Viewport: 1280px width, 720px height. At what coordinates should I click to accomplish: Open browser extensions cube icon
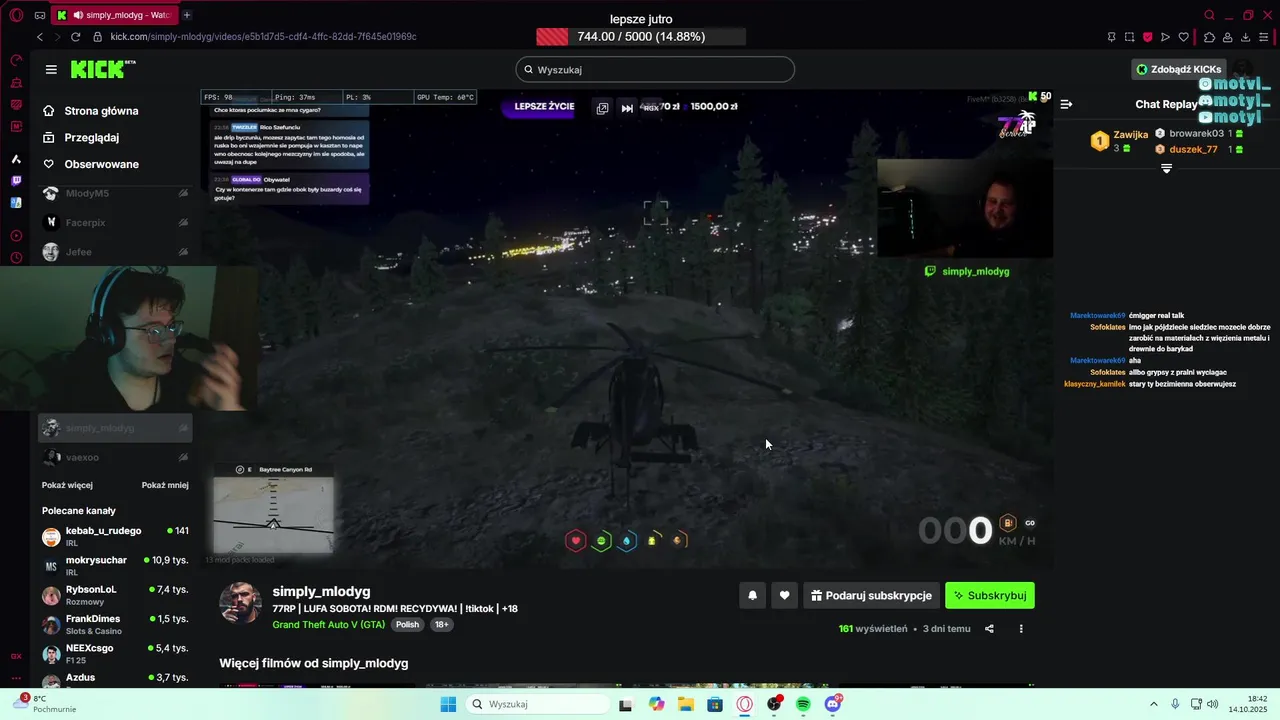tap(1209, 37)
